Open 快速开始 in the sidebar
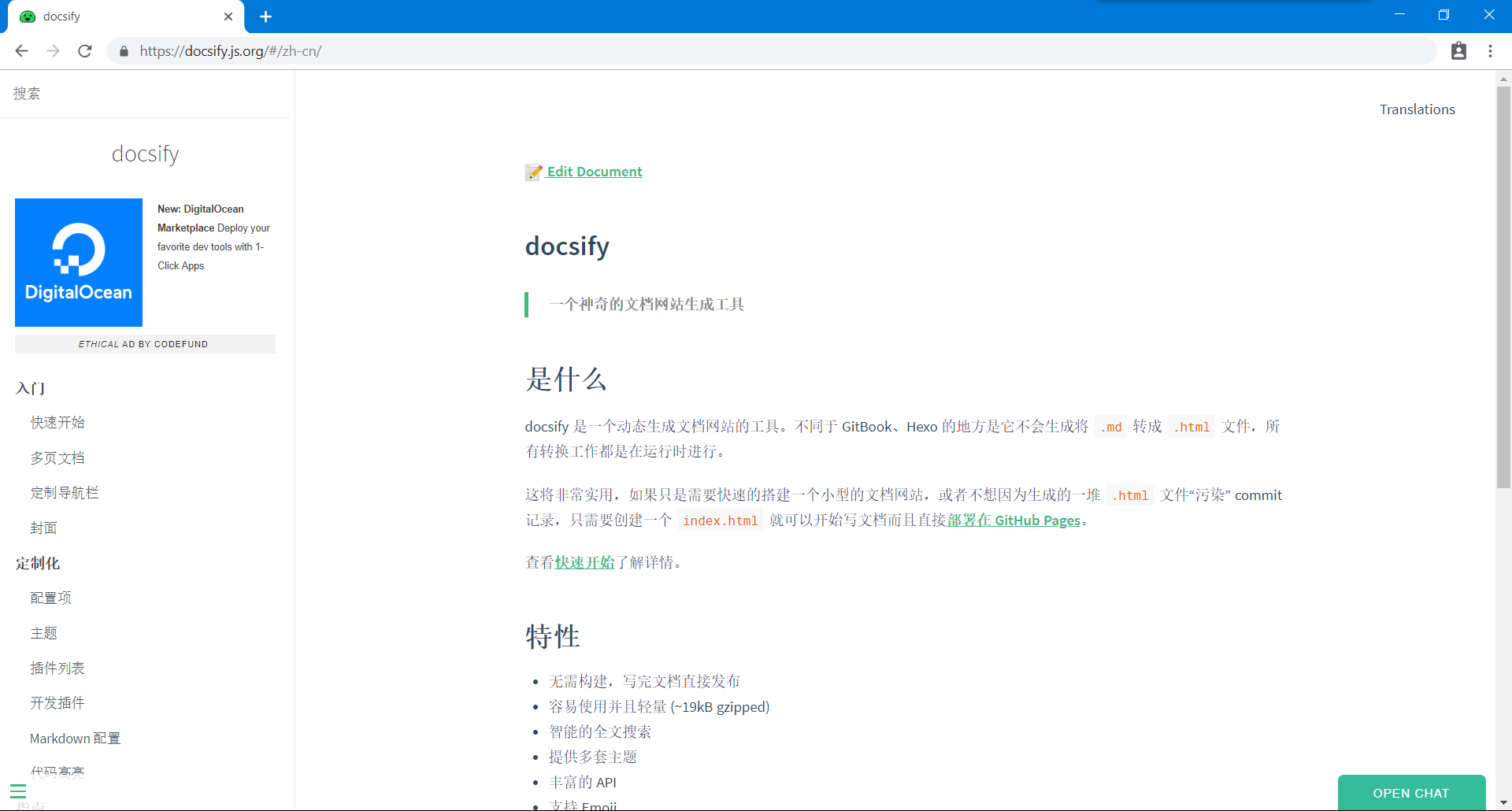 [57, 423]
